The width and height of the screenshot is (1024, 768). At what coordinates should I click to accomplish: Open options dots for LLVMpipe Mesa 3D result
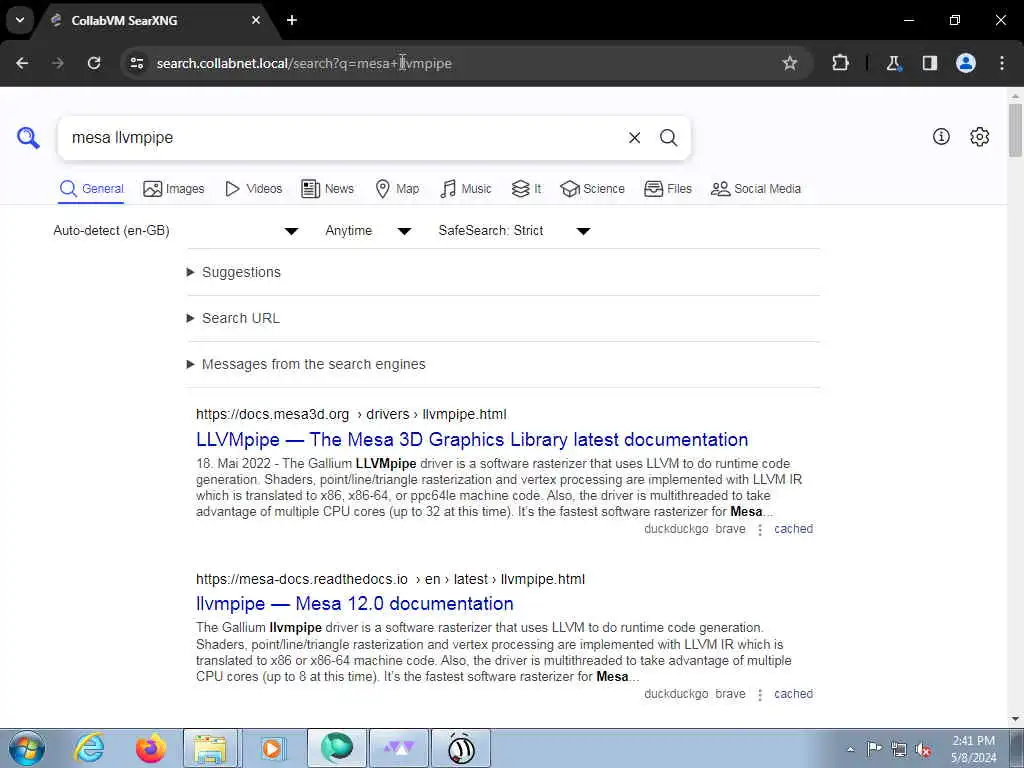[760, 530]
